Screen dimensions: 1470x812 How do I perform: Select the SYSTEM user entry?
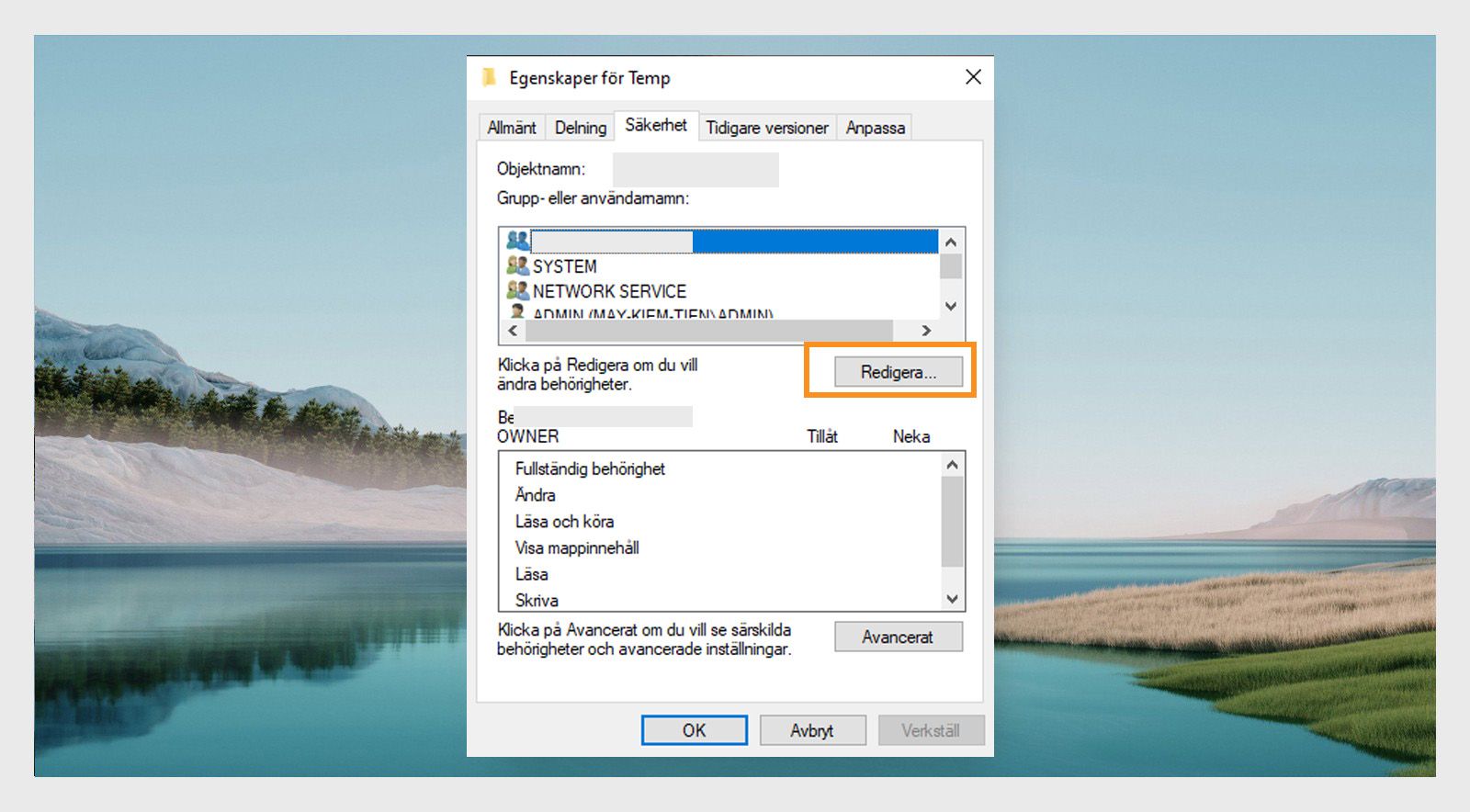pos(564,266)
